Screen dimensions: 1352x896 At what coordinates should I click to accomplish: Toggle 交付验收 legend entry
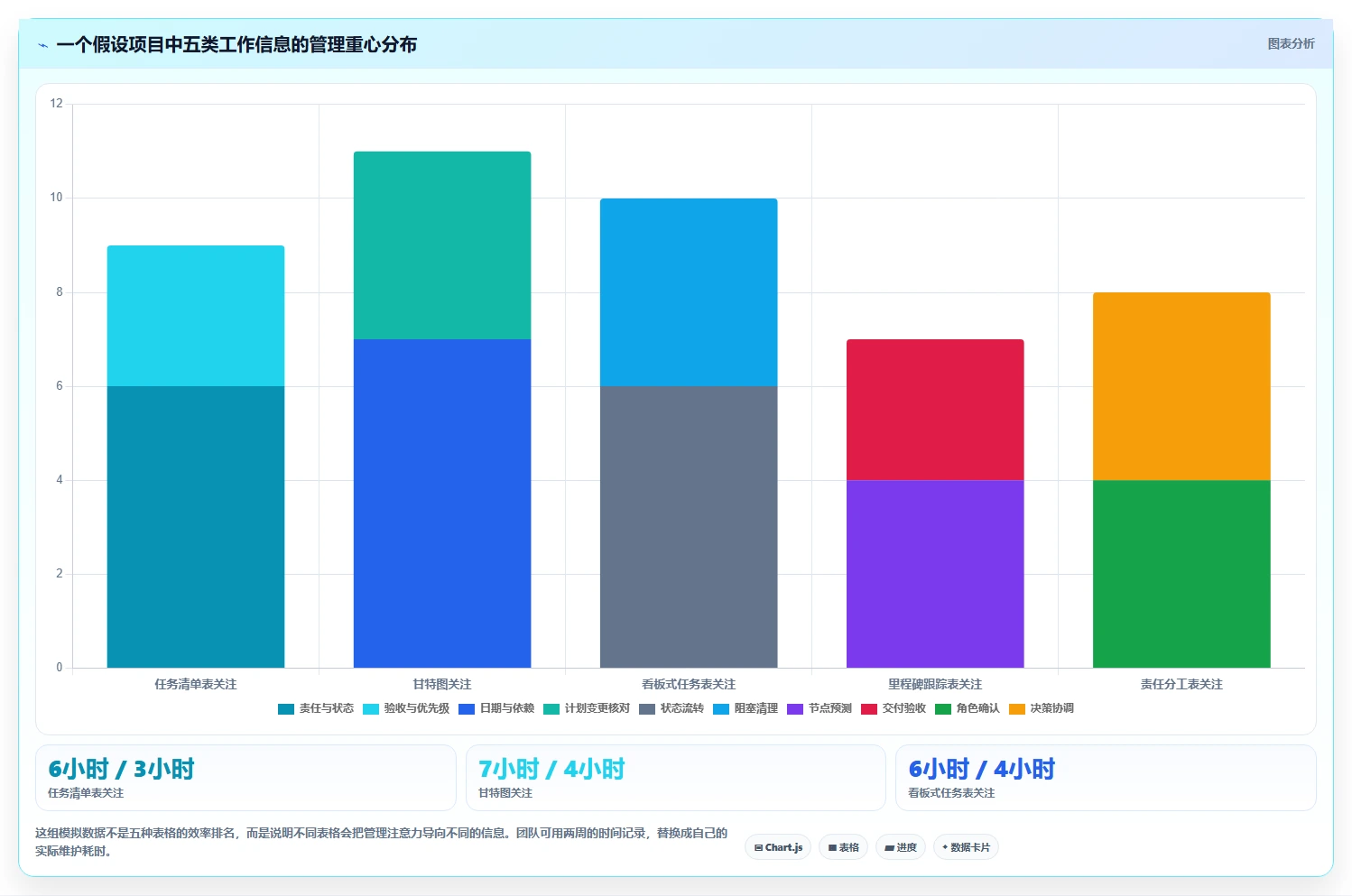[x=894, y=709]
